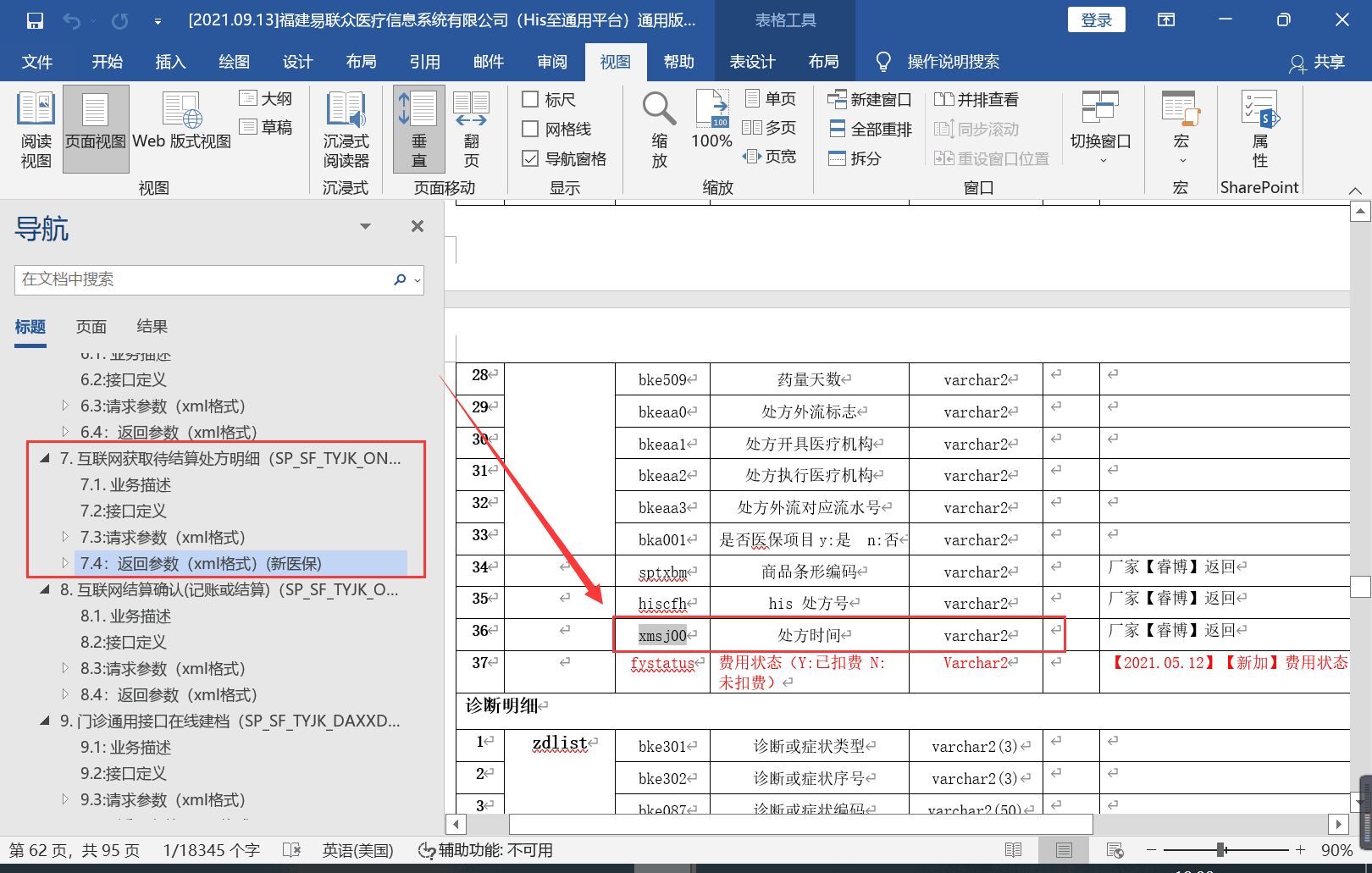1372x873 pixels.
Task: Close the 导航 navigation pane
Action: click(x=418, y=226)
